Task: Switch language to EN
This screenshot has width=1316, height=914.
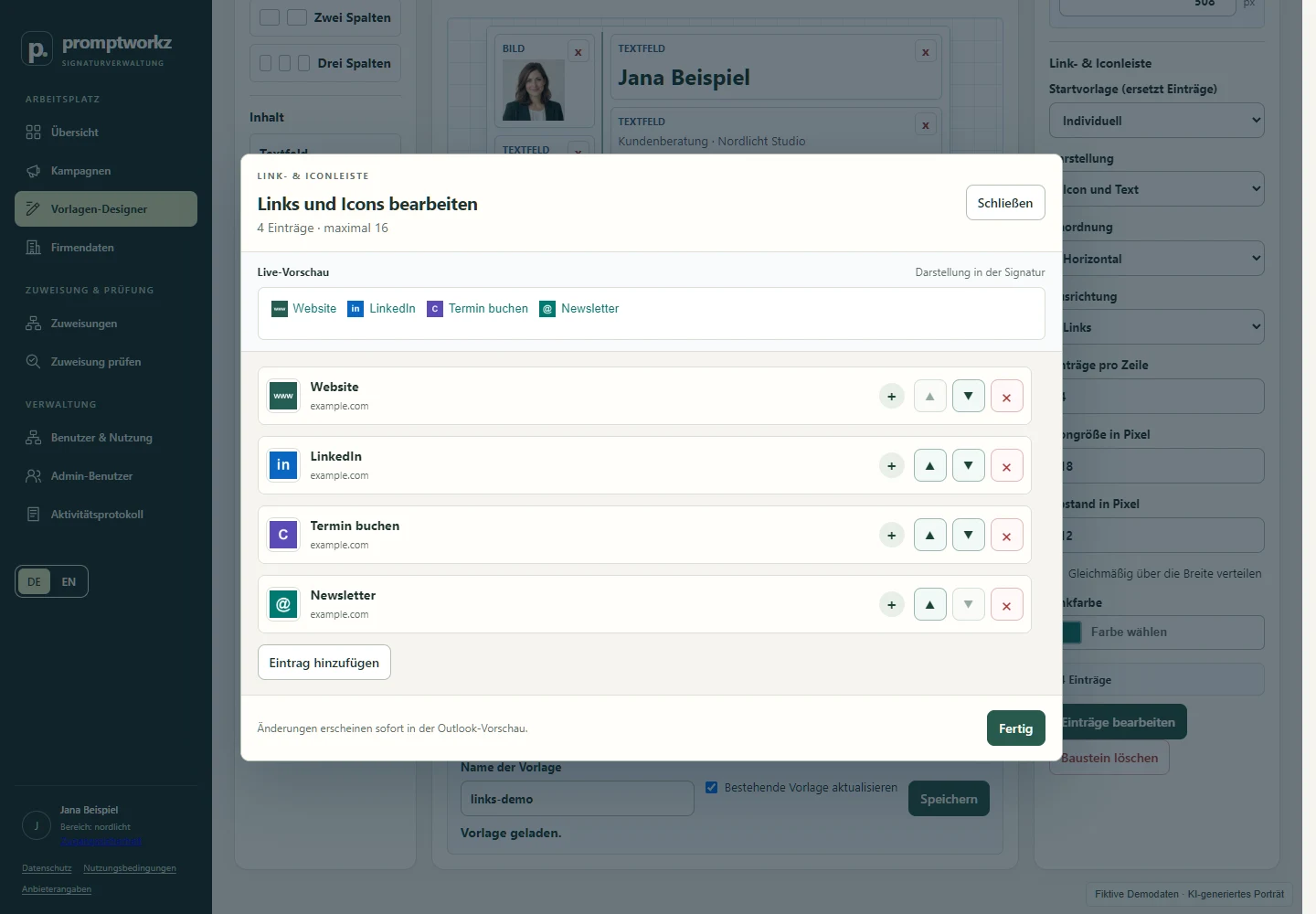Action: click(69, 581)
